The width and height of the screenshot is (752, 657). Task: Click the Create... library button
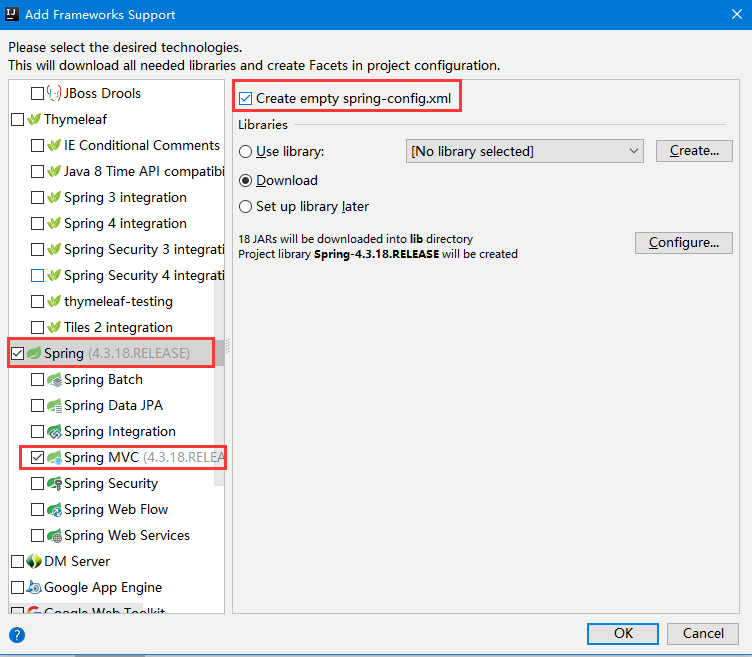click(x=694, y=151)
